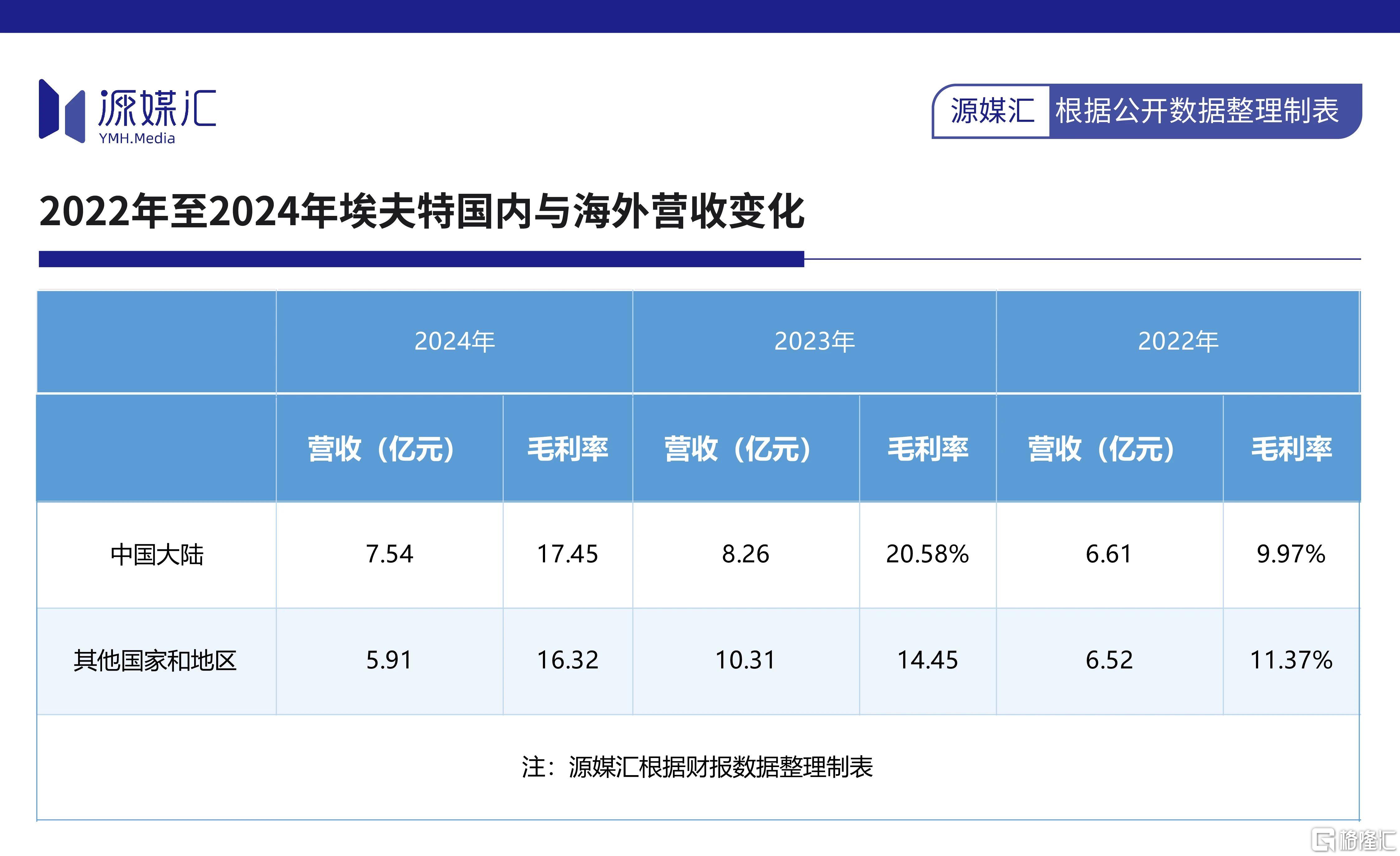The width and height of the screenshot is (1400, 856).
Task: Click the 源媒汇 YMH.Media logo
Action: coord(127,111)
